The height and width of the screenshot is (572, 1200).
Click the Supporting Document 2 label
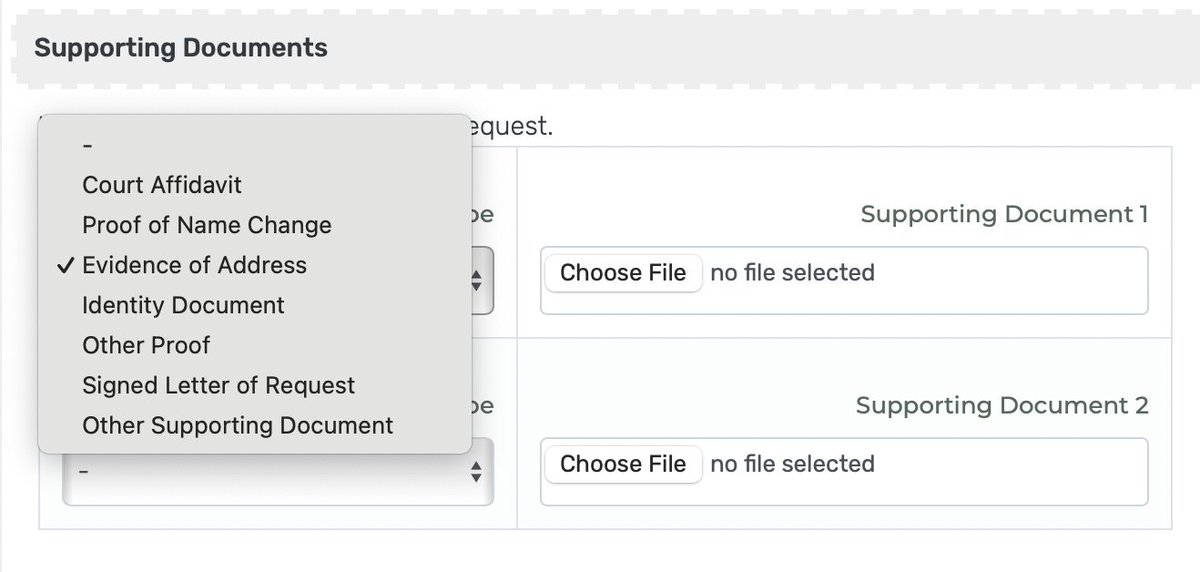(1002, 405)
